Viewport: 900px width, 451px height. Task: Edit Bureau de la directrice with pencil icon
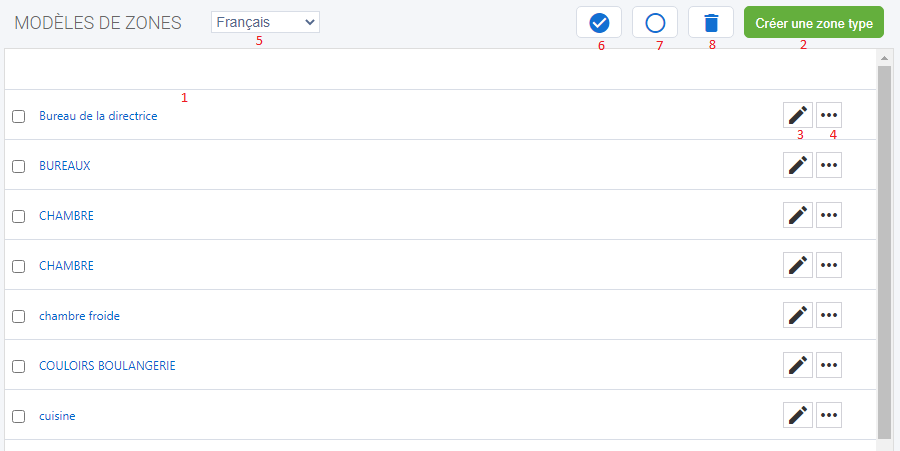click(x=797, y=115)
